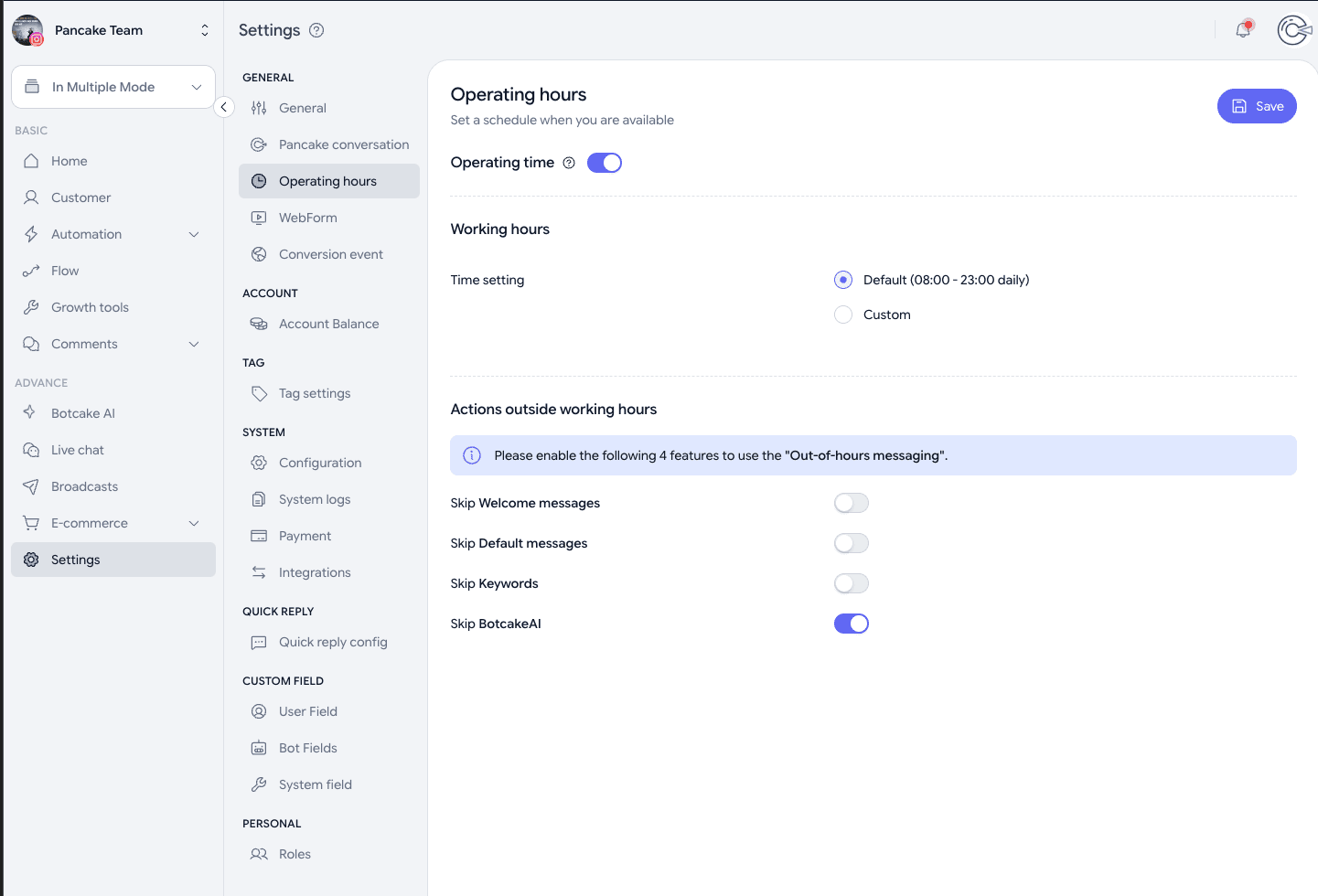The height and width of the screenshot is (896, 1318).
Task: Select Default (08:00 - 23:00 daily) radio
Action: coord(843,280)
